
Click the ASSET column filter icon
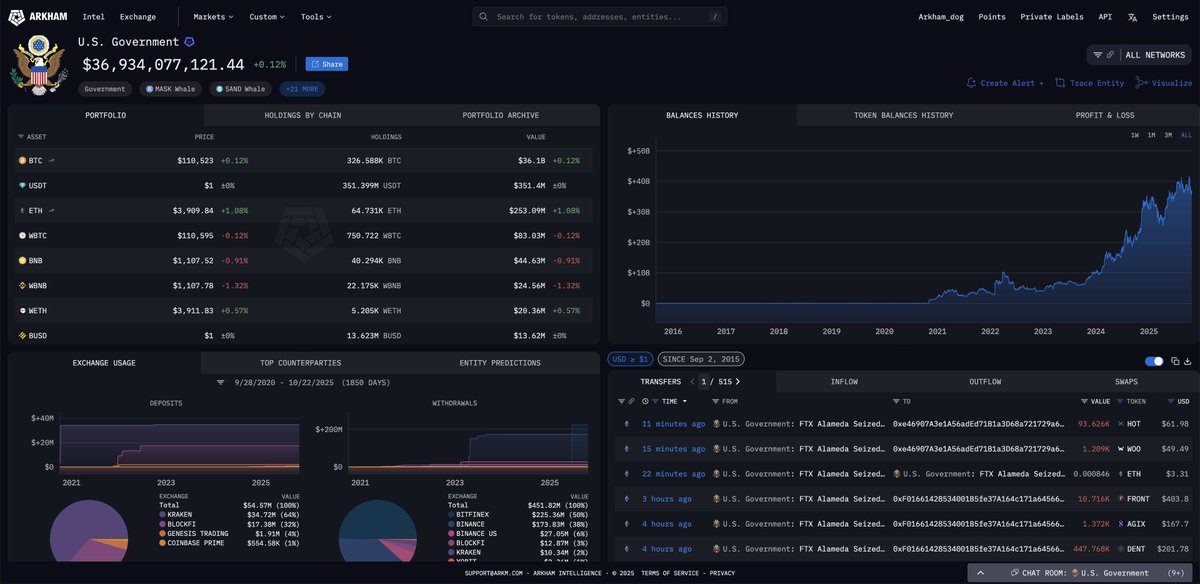tap(23, 136)
